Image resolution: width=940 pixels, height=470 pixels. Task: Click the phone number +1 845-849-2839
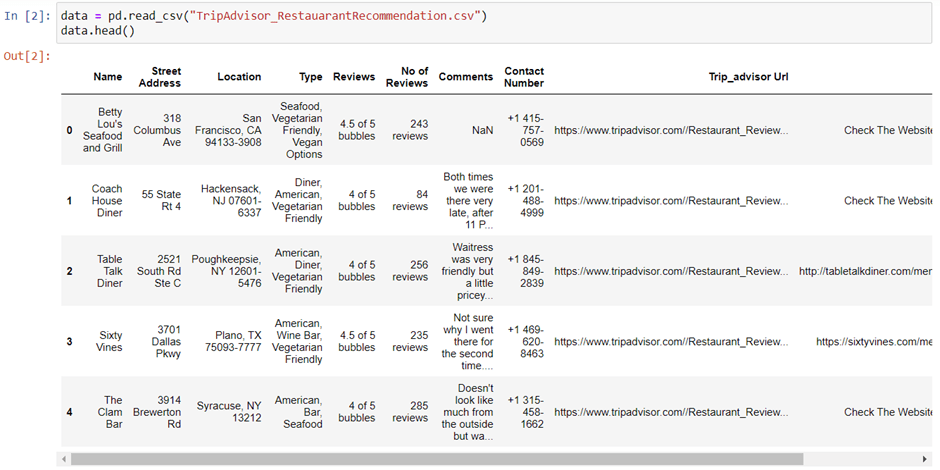pyautogui.click(x=526, y=271)
